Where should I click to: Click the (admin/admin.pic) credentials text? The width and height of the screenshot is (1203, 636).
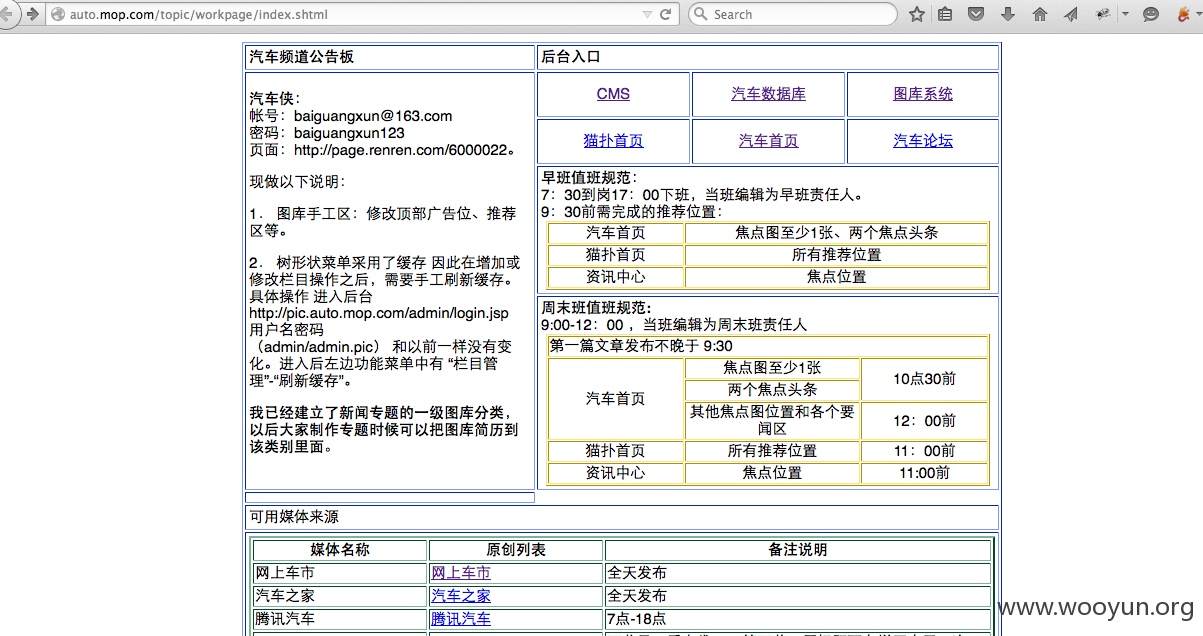coord(319,346)
